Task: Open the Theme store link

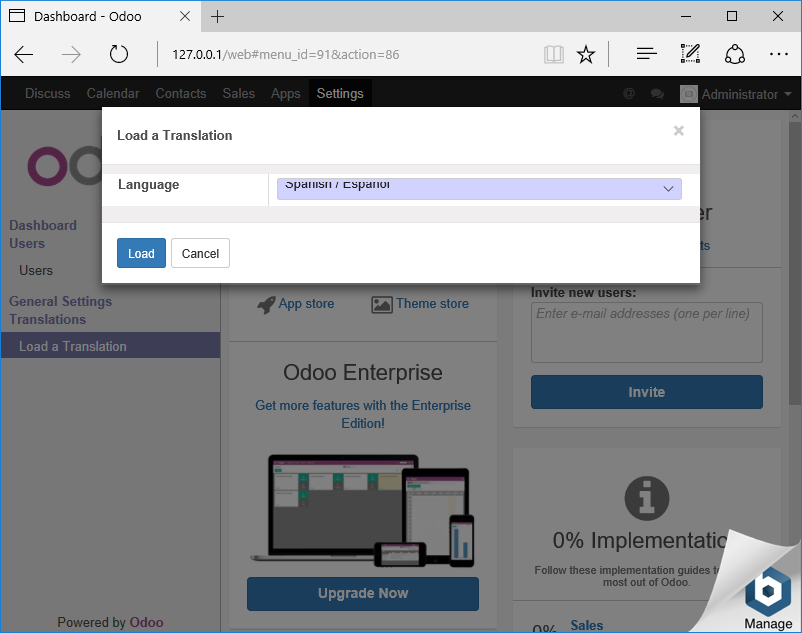Action: (431, 303)
